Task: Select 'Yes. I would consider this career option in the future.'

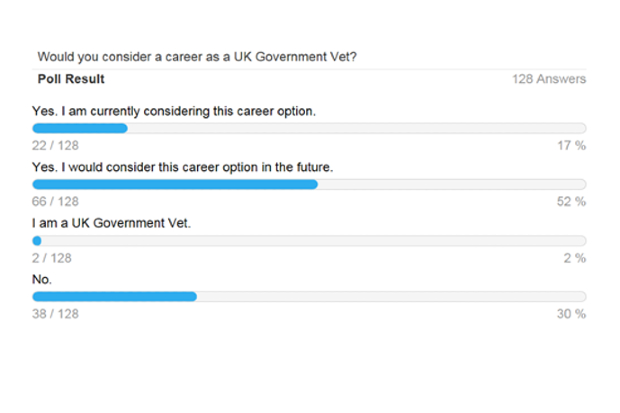Action: 183,167
